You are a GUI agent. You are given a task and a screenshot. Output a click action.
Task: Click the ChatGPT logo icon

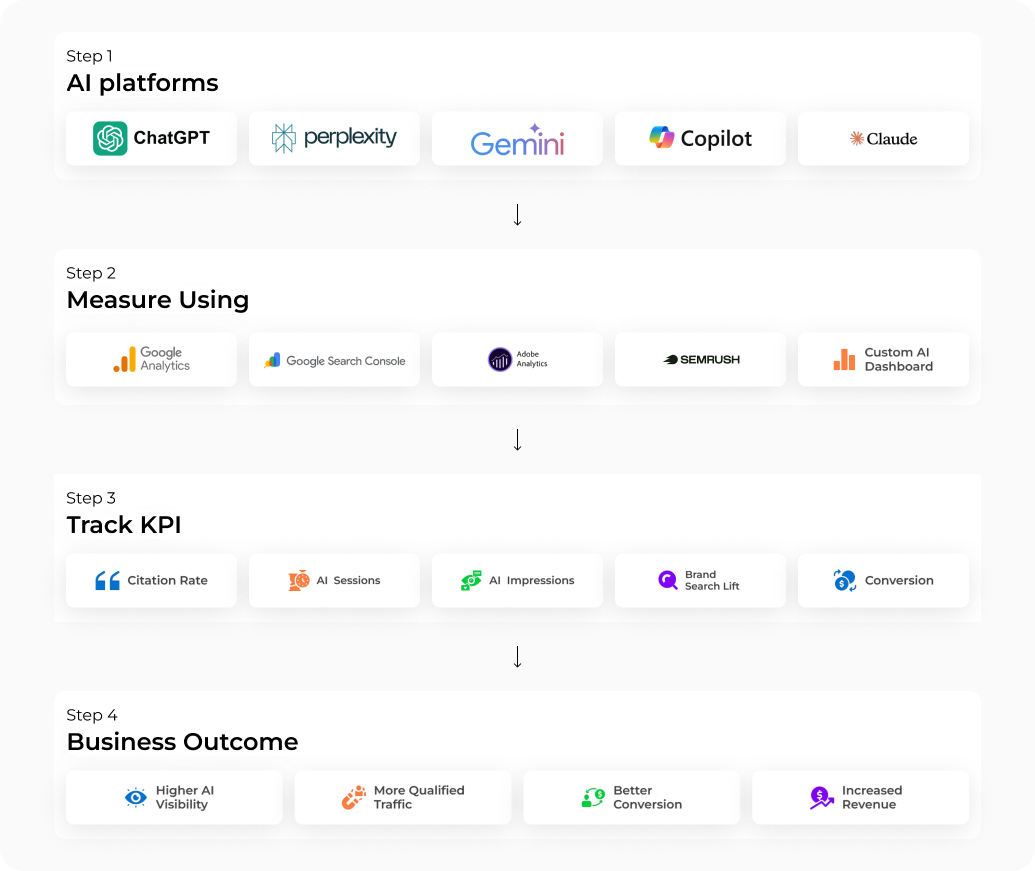coord(110,139)
